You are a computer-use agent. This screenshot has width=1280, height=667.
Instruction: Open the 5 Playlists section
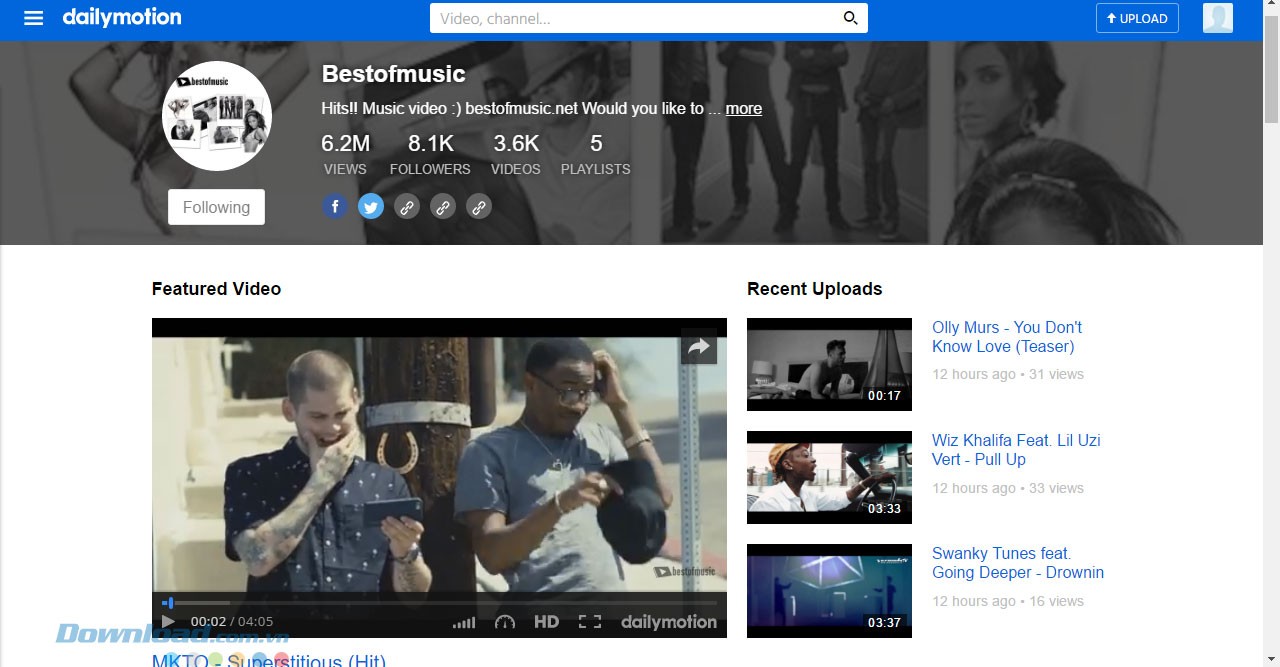point(595,155)
